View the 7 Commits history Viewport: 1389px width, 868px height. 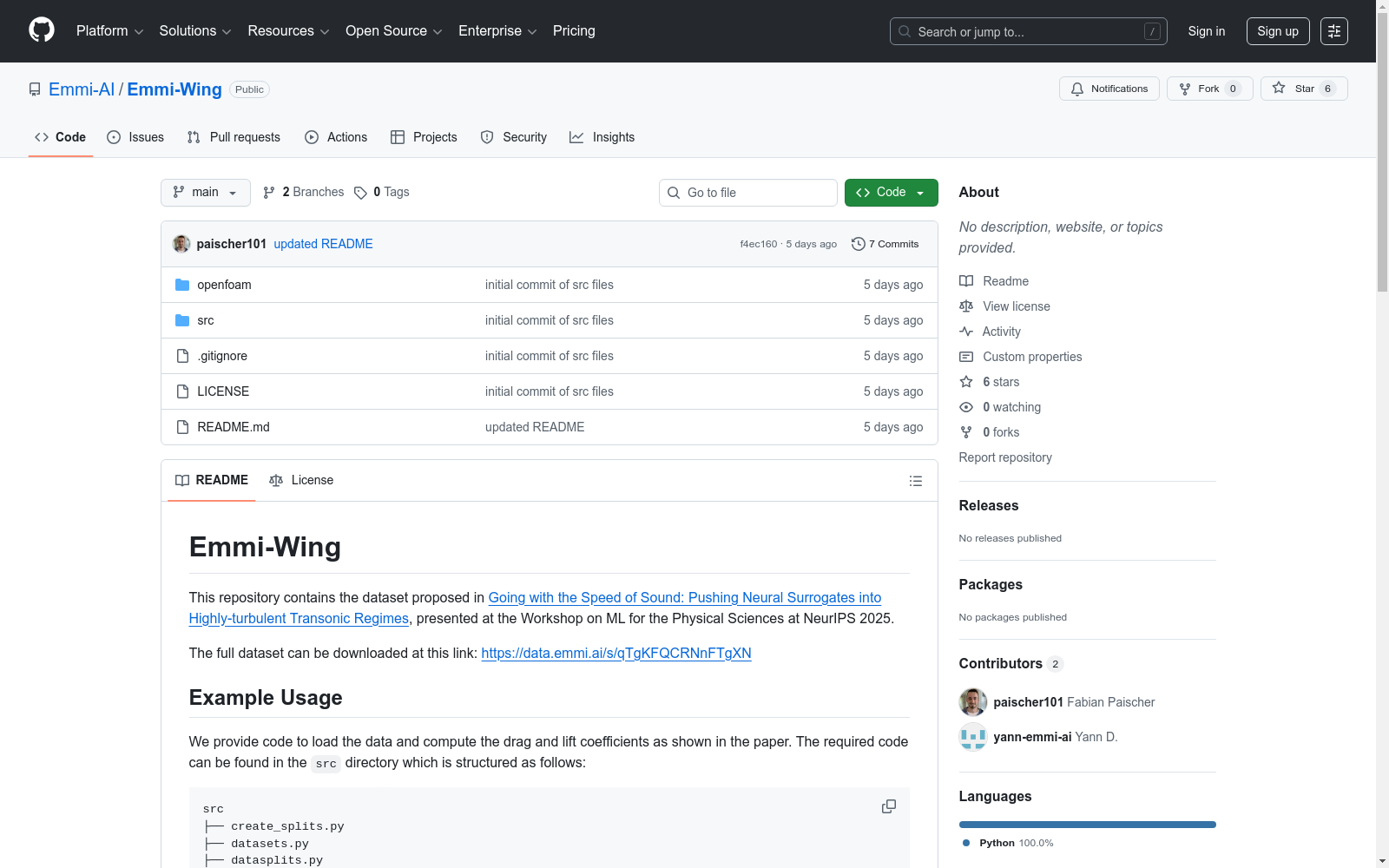pyautogui.click(x=885, y=244)
